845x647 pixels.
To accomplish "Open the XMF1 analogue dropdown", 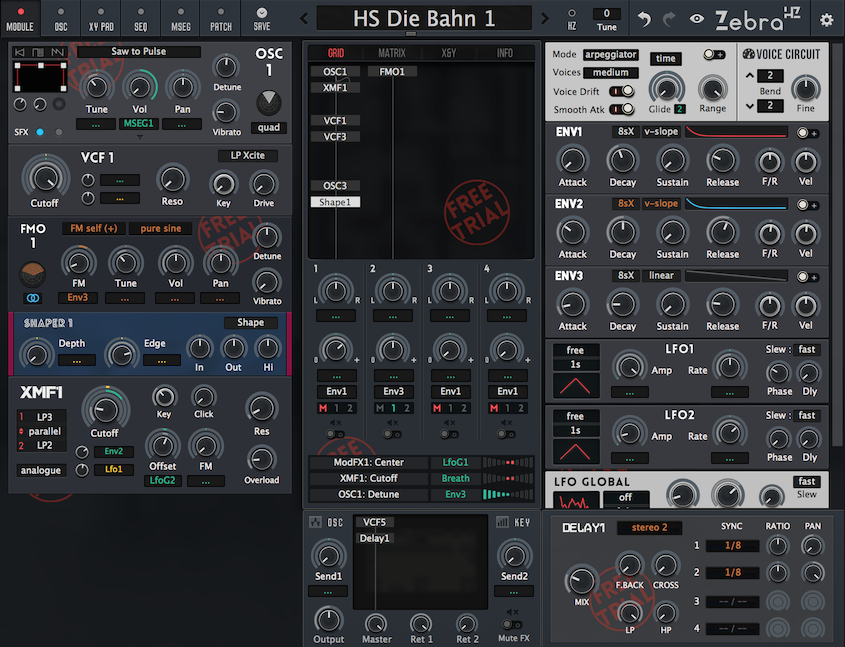I will coord(41,470).
